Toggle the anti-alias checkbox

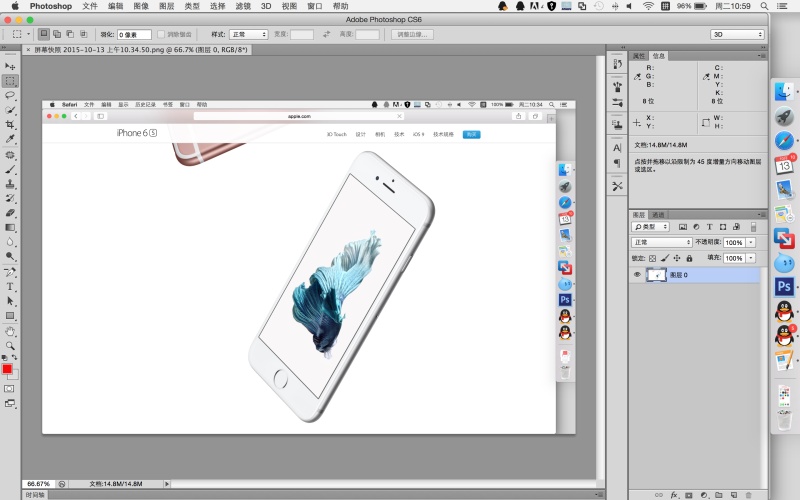[161, 34]
